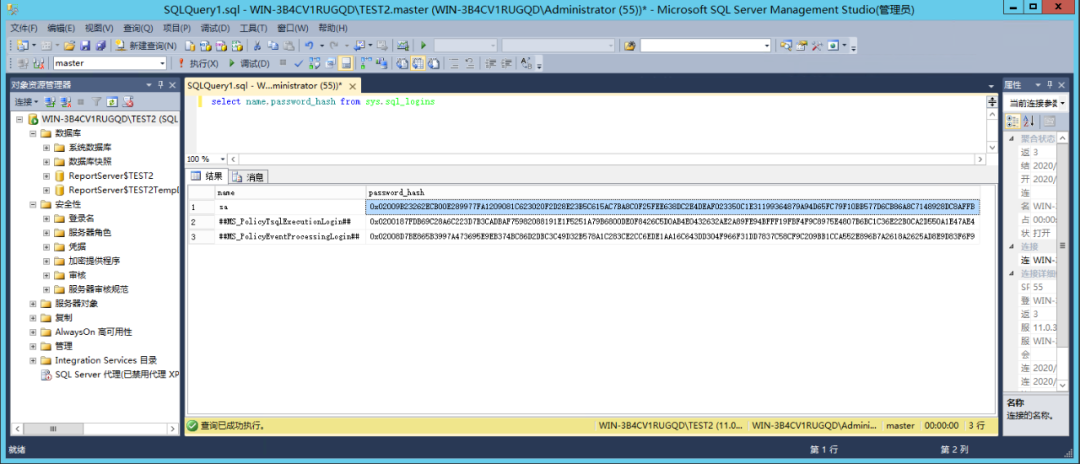This screenshot has width=1080, height=464.
Task: Open the 当前连接参数 properties dropdown
Action: tap(1063, 103)
